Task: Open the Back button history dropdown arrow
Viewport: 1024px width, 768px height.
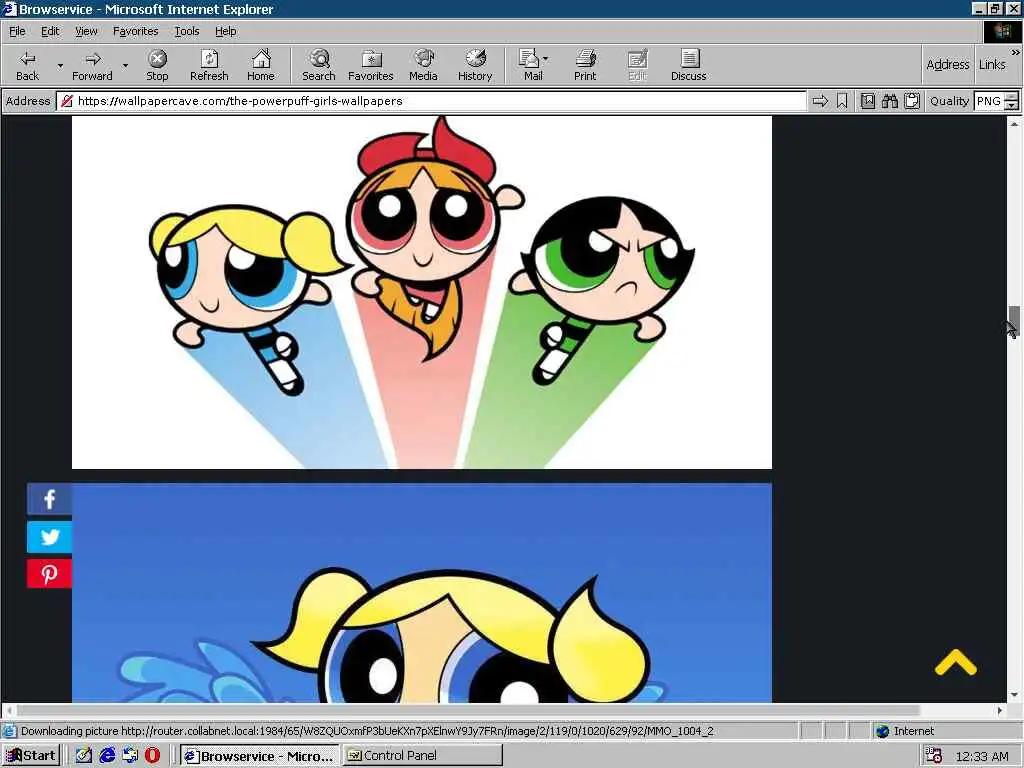Action: pyautogui.click(x=60, y=65)
